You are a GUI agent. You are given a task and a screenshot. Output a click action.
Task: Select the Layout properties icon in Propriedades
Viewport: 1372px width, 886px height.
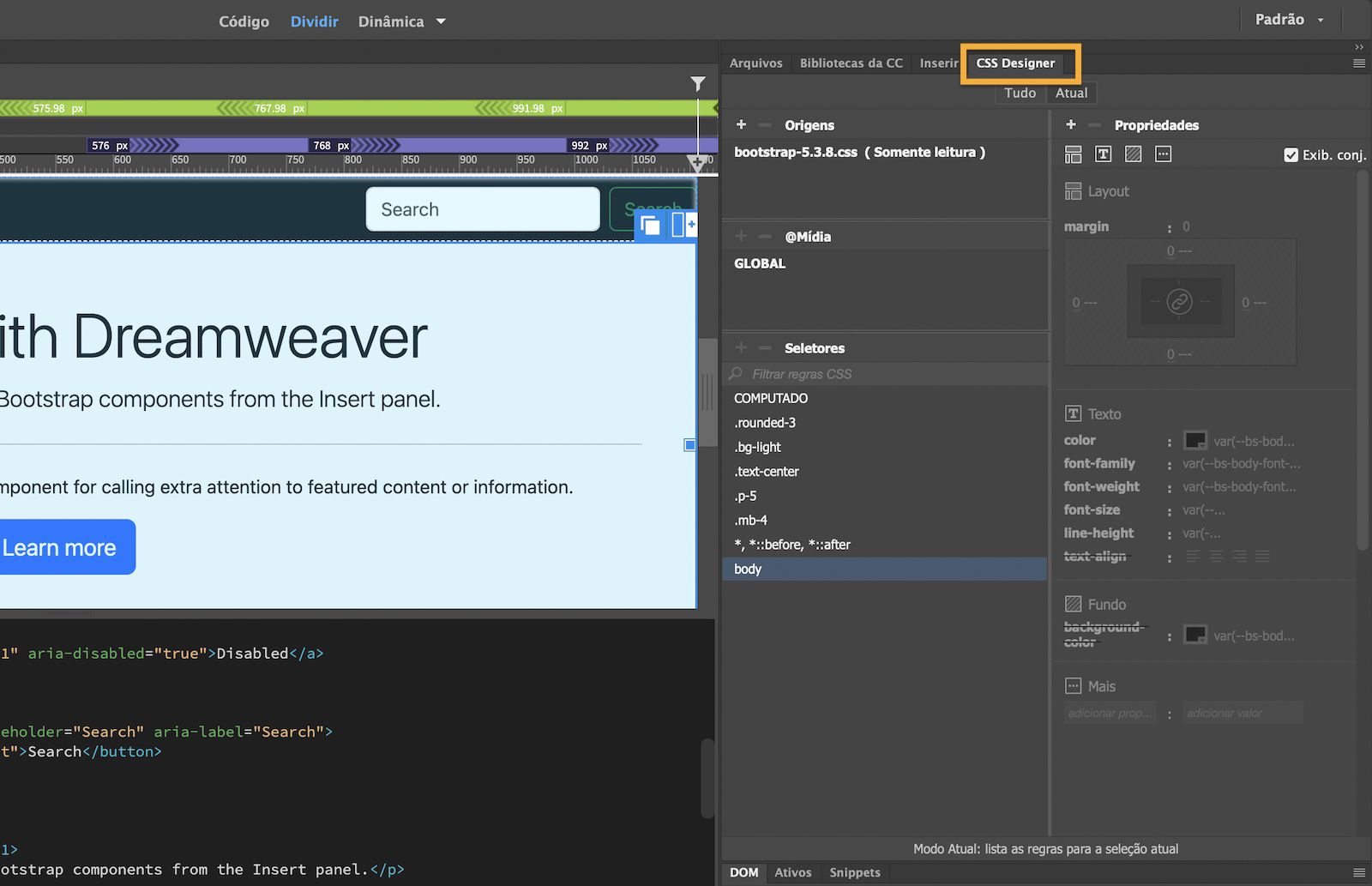pyautogui.click(x=1073, y=154)
